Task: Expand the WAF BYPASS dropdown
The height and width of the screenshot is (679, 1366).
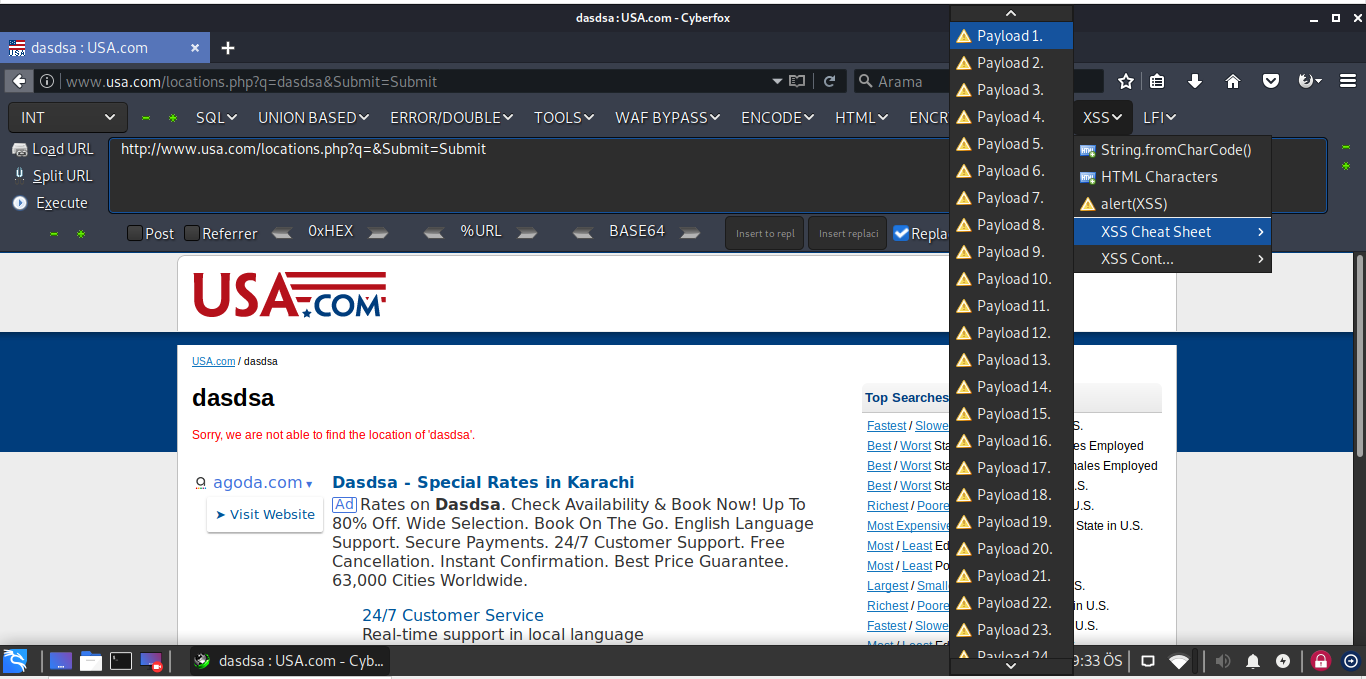Action: point(667,117)
